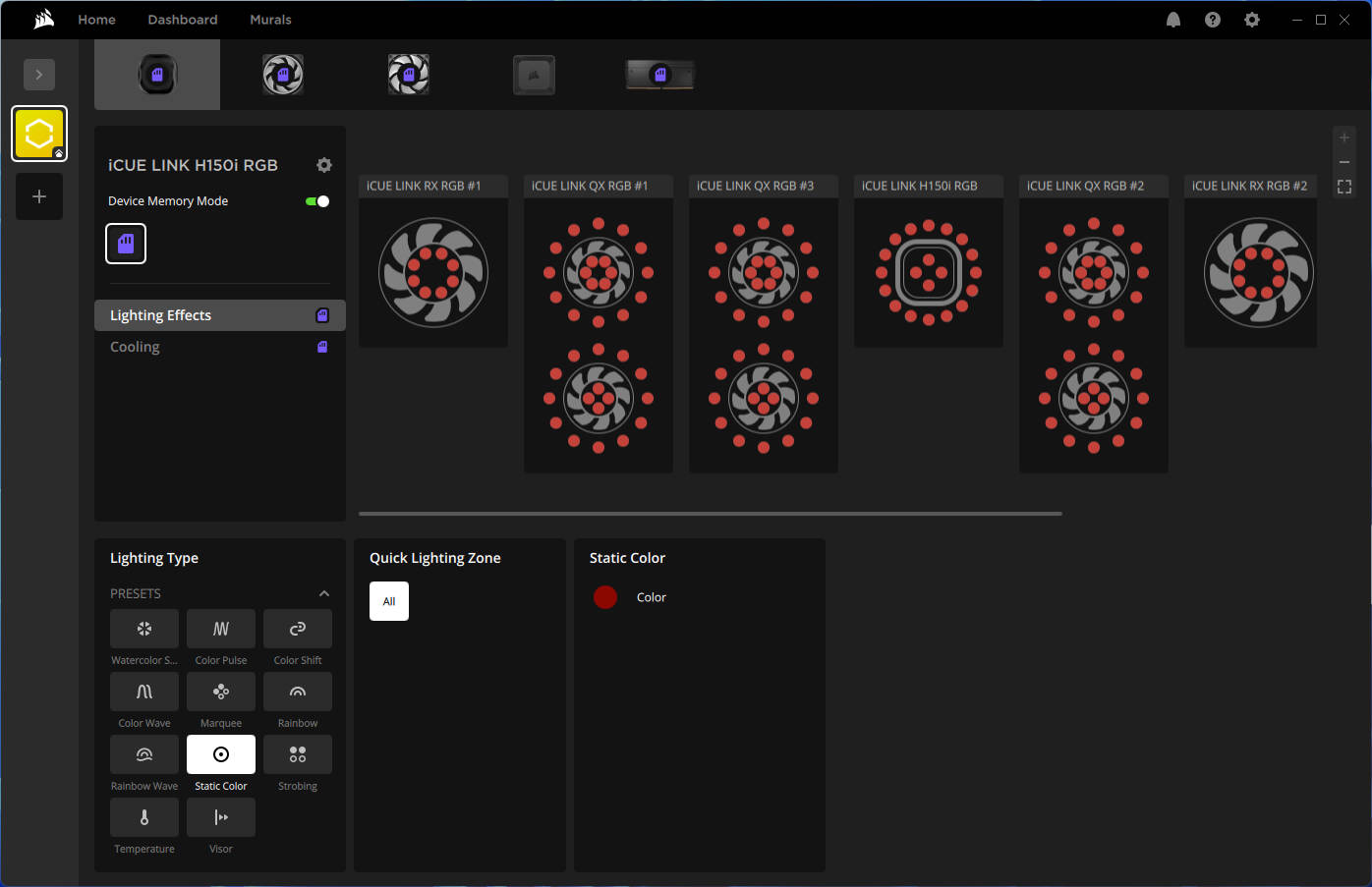1372x887 pixels.
Task: Select iCUE LINK H150i RGB pump graphic
Action: tap(929, 272)
